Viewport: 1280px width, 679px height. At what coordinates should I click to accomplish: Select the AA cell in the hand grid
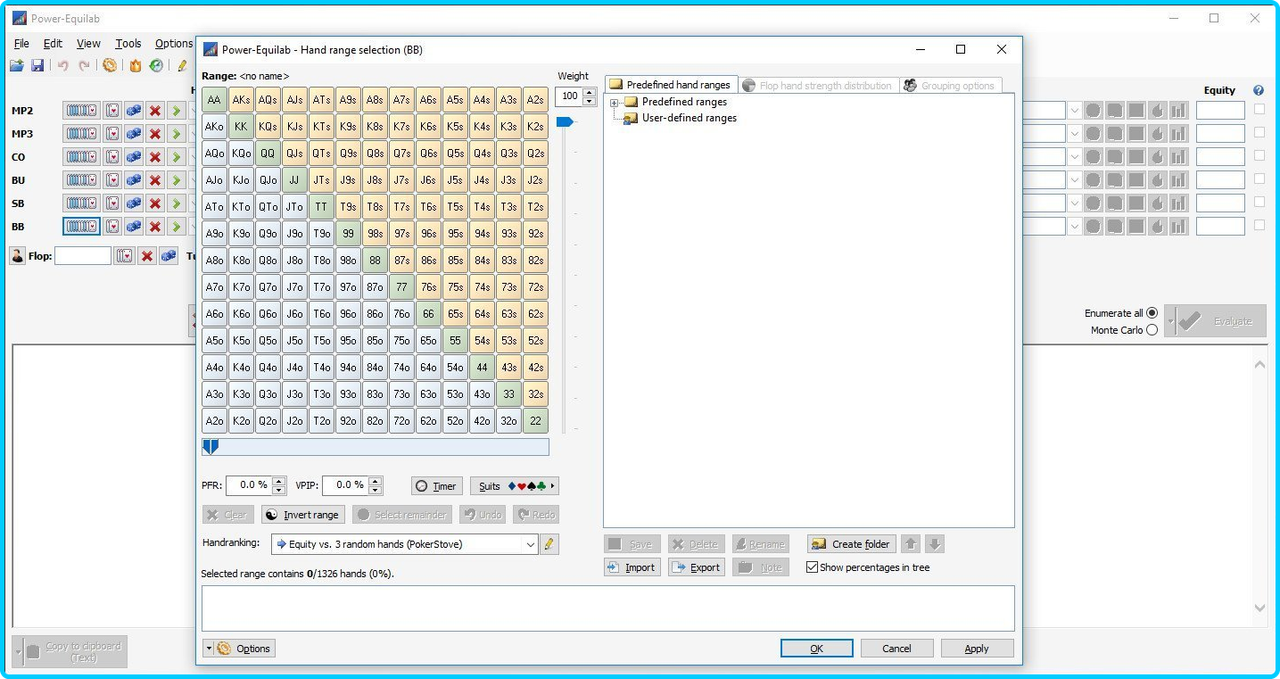click(214, 100)
